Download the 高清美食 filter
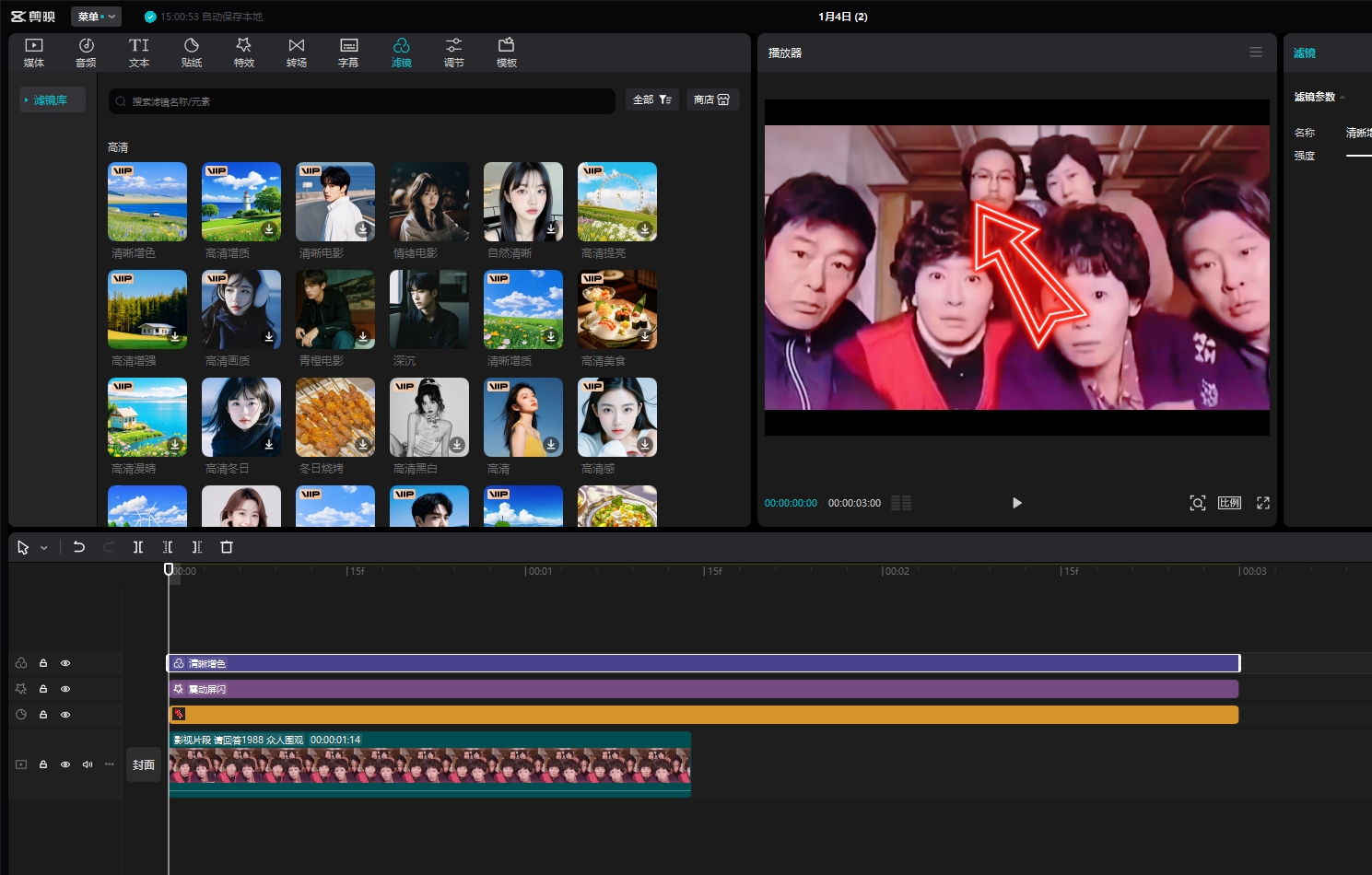Viewport: 1372px width, 875px height. tap(645, 337)
